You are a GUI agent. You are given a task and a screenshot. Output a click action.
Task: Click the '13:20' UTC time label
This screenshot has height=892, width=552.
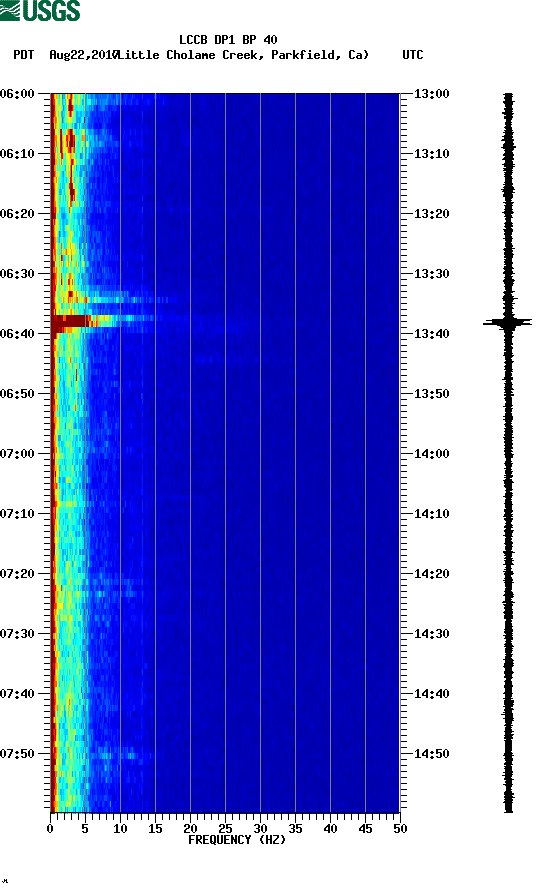(x=431, y=214)
